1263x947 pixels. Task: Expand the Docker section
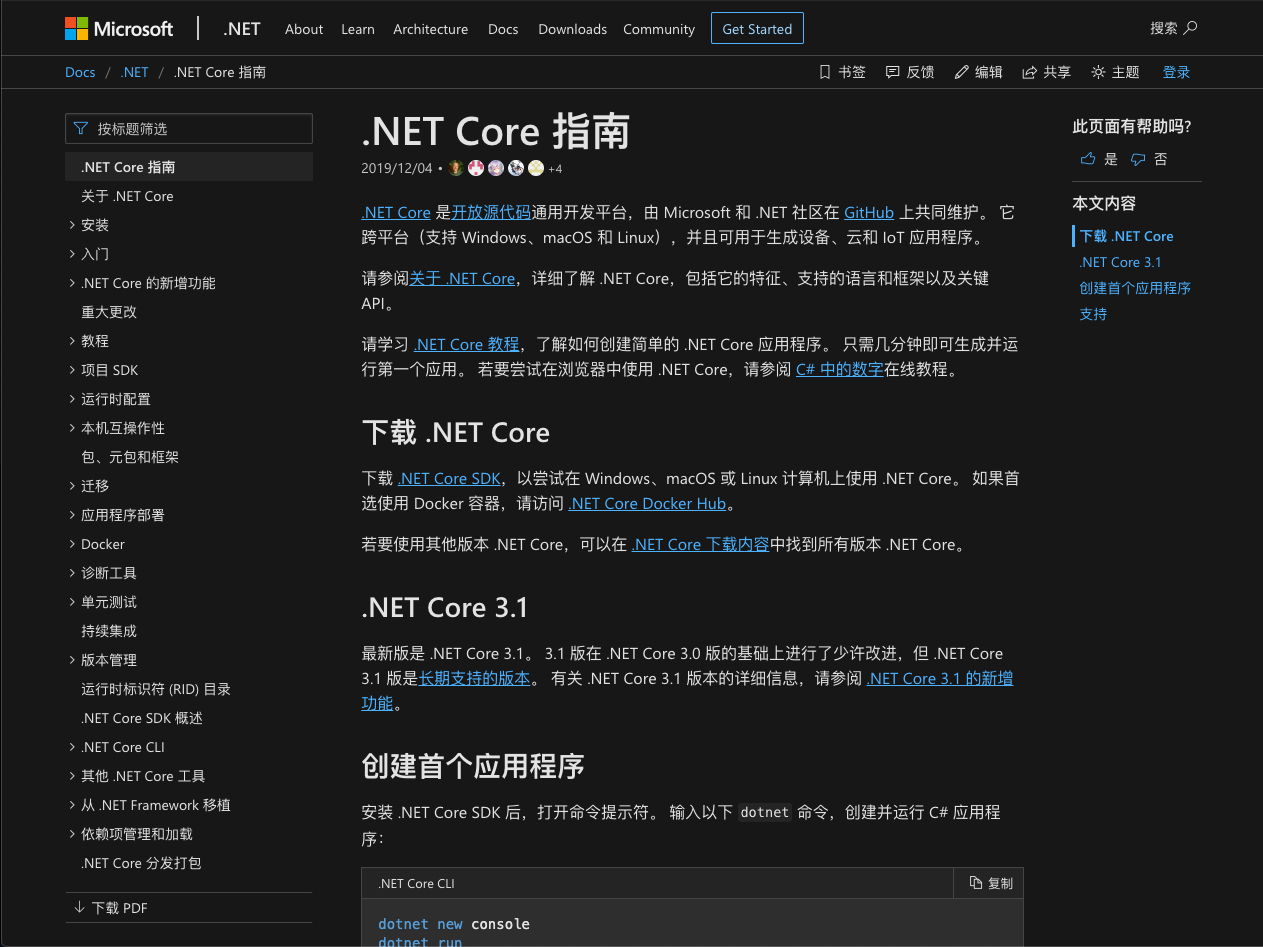[101, 543]
